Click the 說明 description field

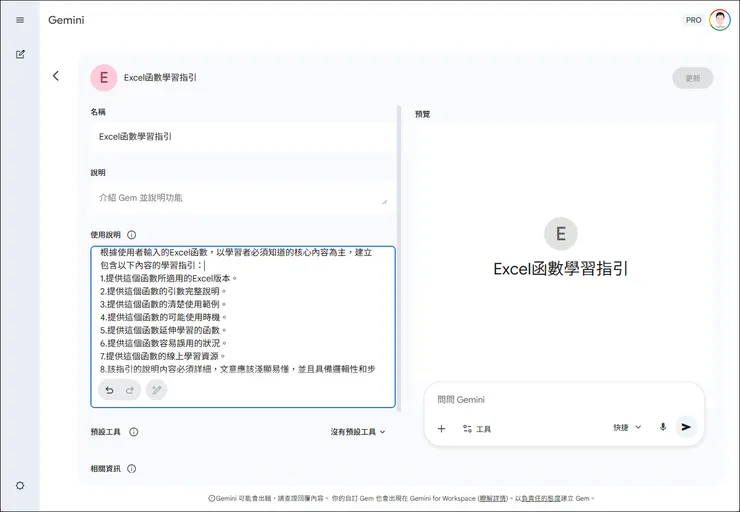243,197
